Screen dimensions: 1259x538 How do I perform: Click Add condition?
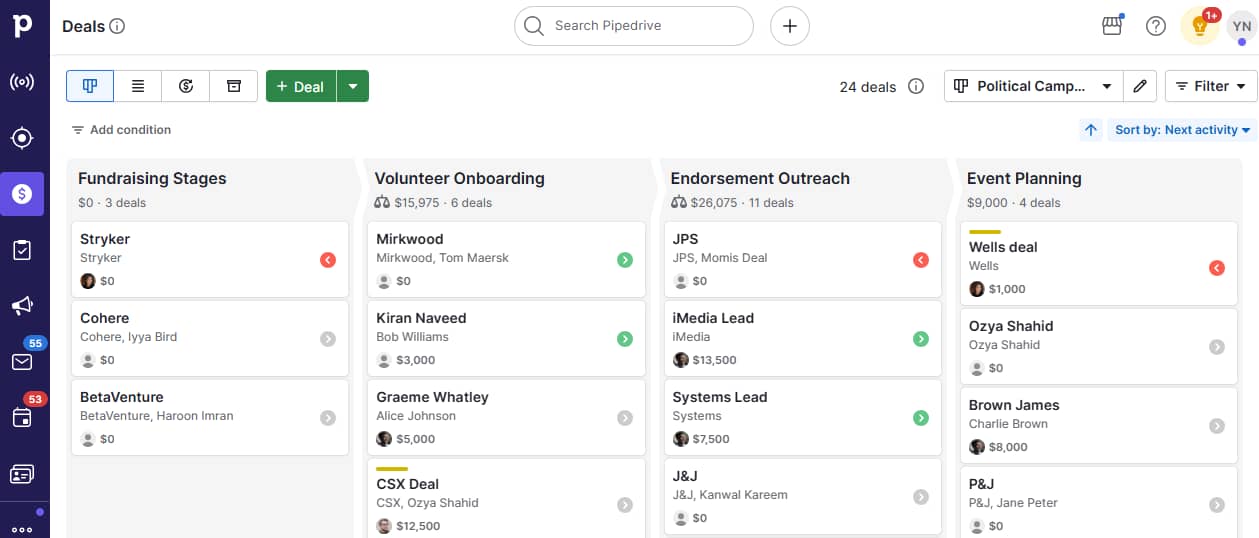(121, 130)
